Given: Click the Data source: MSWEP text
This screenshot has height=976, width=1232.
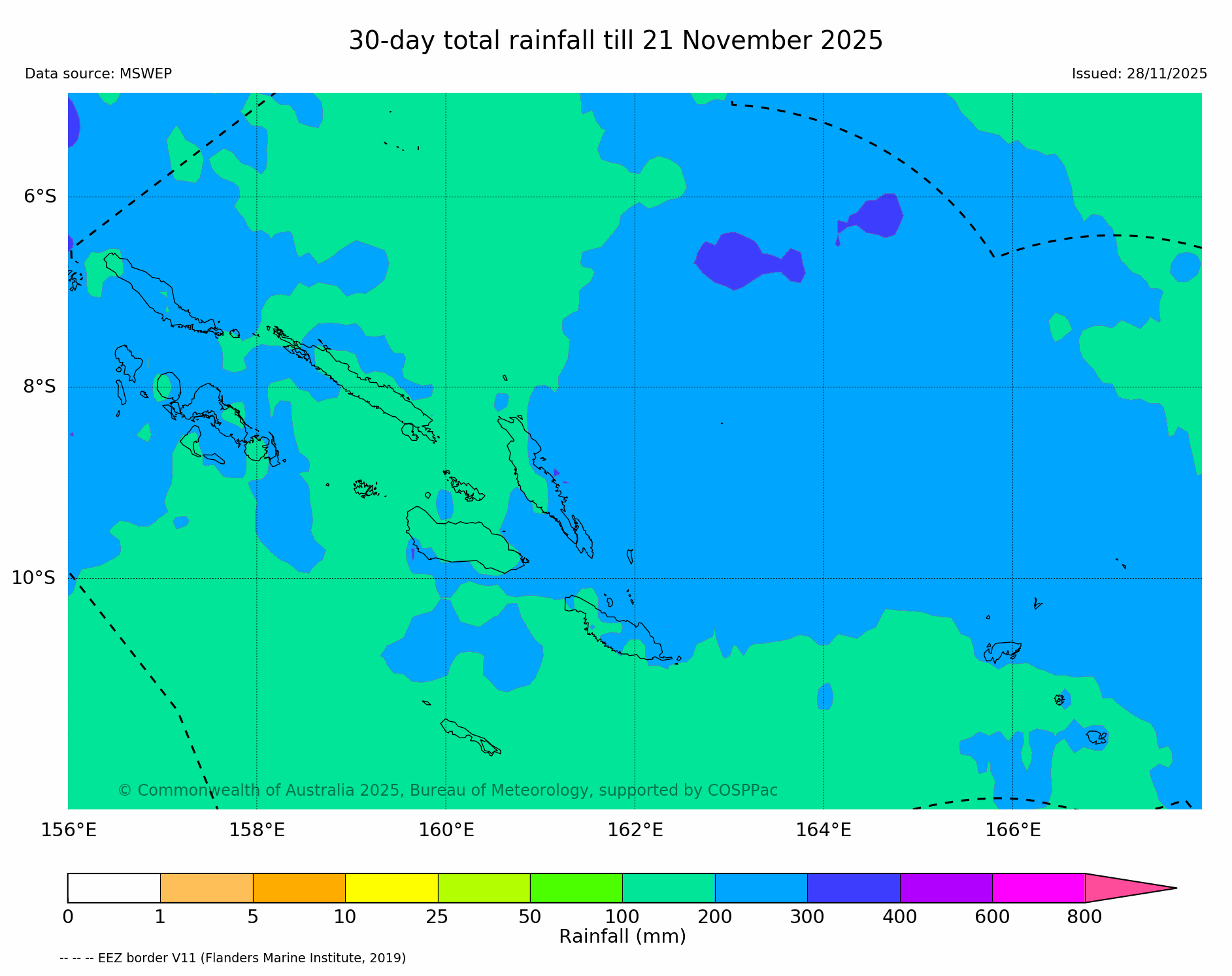Looking at the screenshot, I should pos(98,74).
